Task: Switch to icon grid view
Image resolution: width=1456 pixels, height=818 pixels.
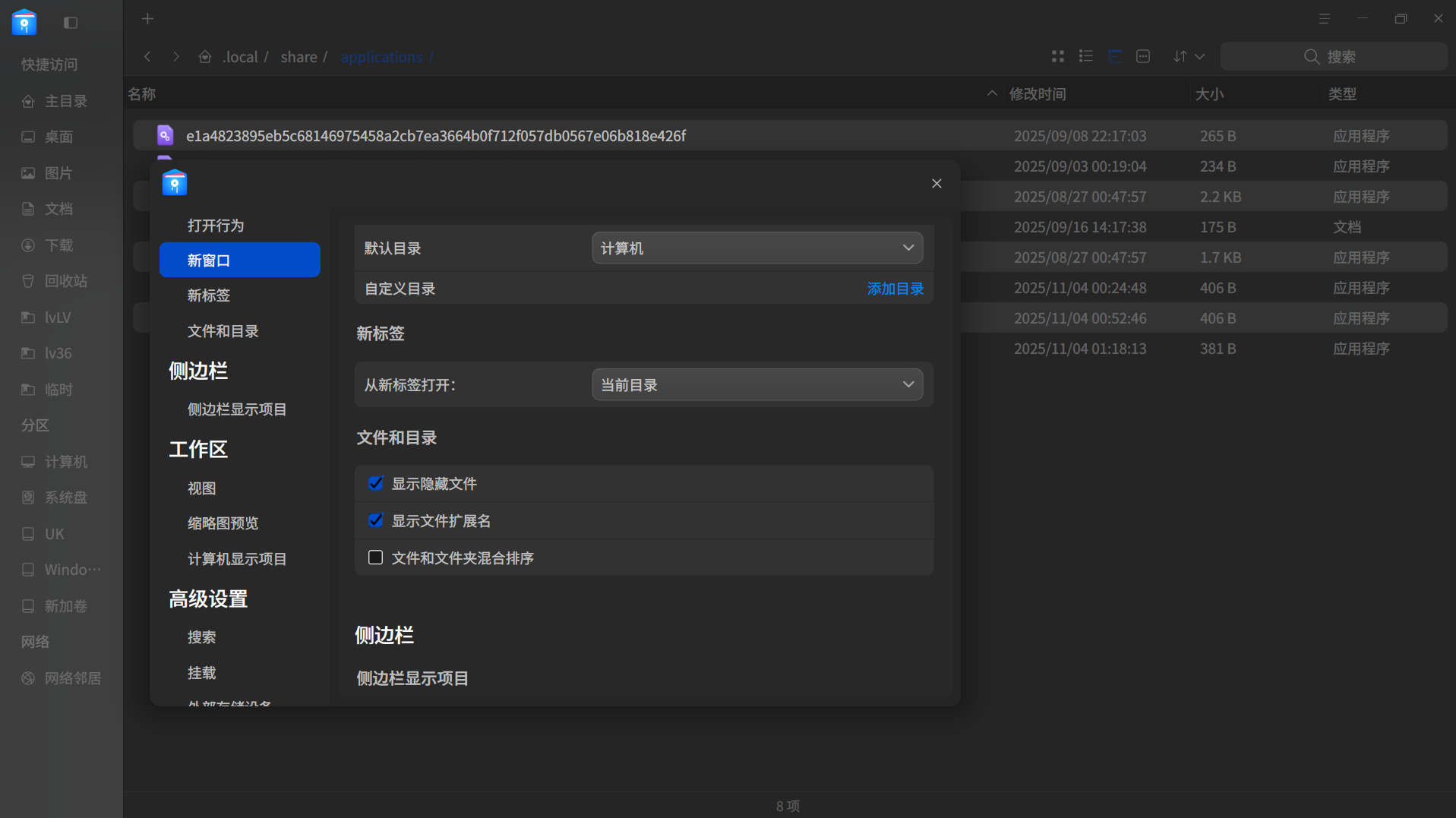Action: (x=1057, y=56)
